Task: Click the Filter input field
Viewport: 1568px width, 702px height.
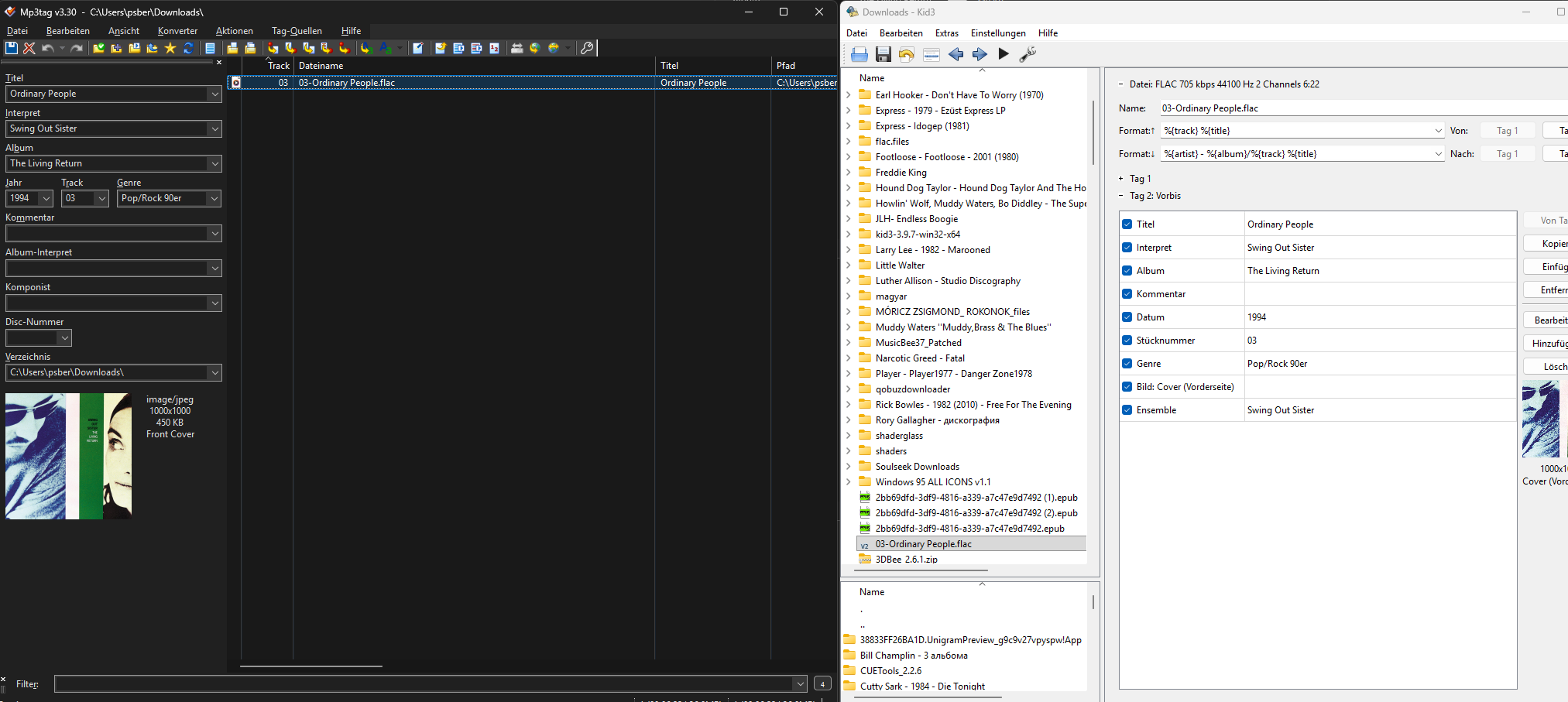Action: [x=424, y=684]
